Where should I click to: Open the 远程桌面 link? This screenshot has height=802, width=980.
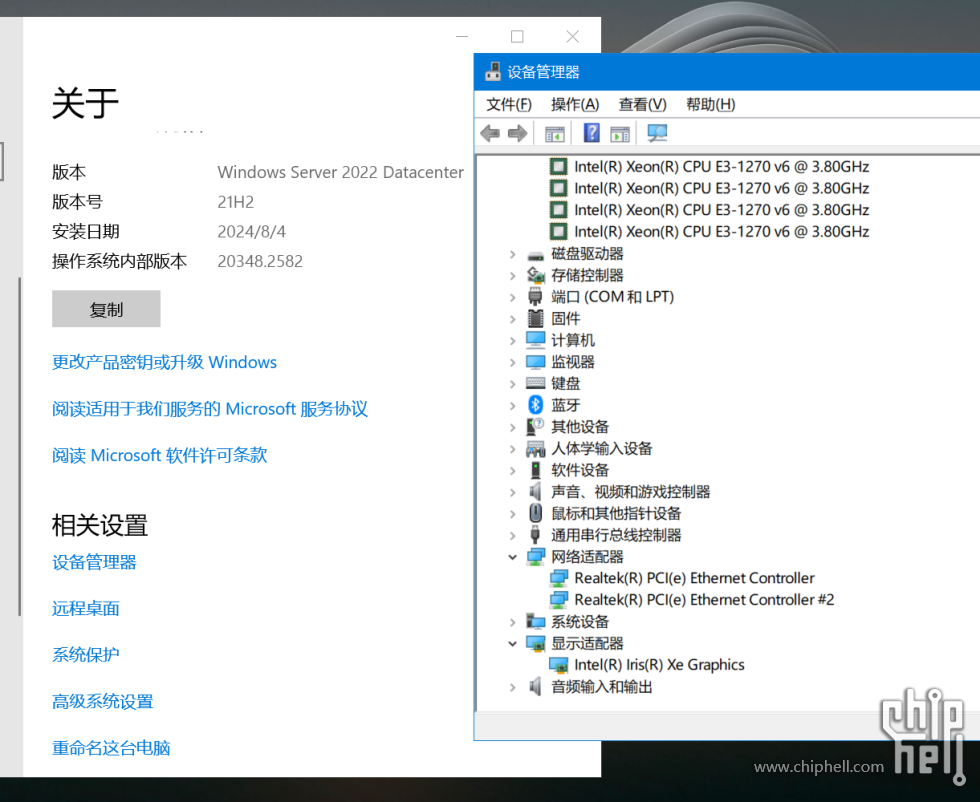point(86,608)
